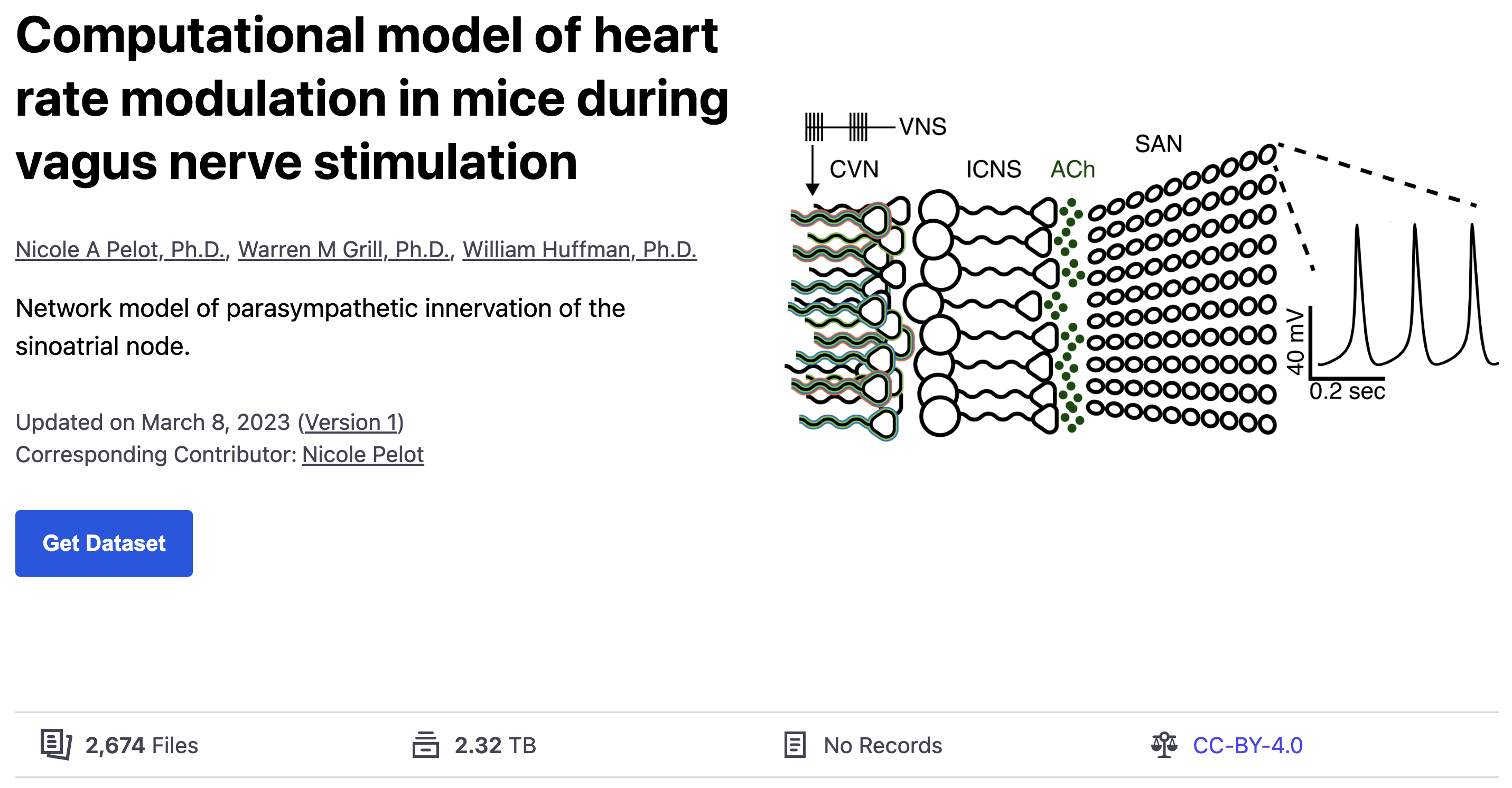Click the files count icon
The width and height of the screenshot is (1512, 788).
pyautogui.click(x=56, y=745)
